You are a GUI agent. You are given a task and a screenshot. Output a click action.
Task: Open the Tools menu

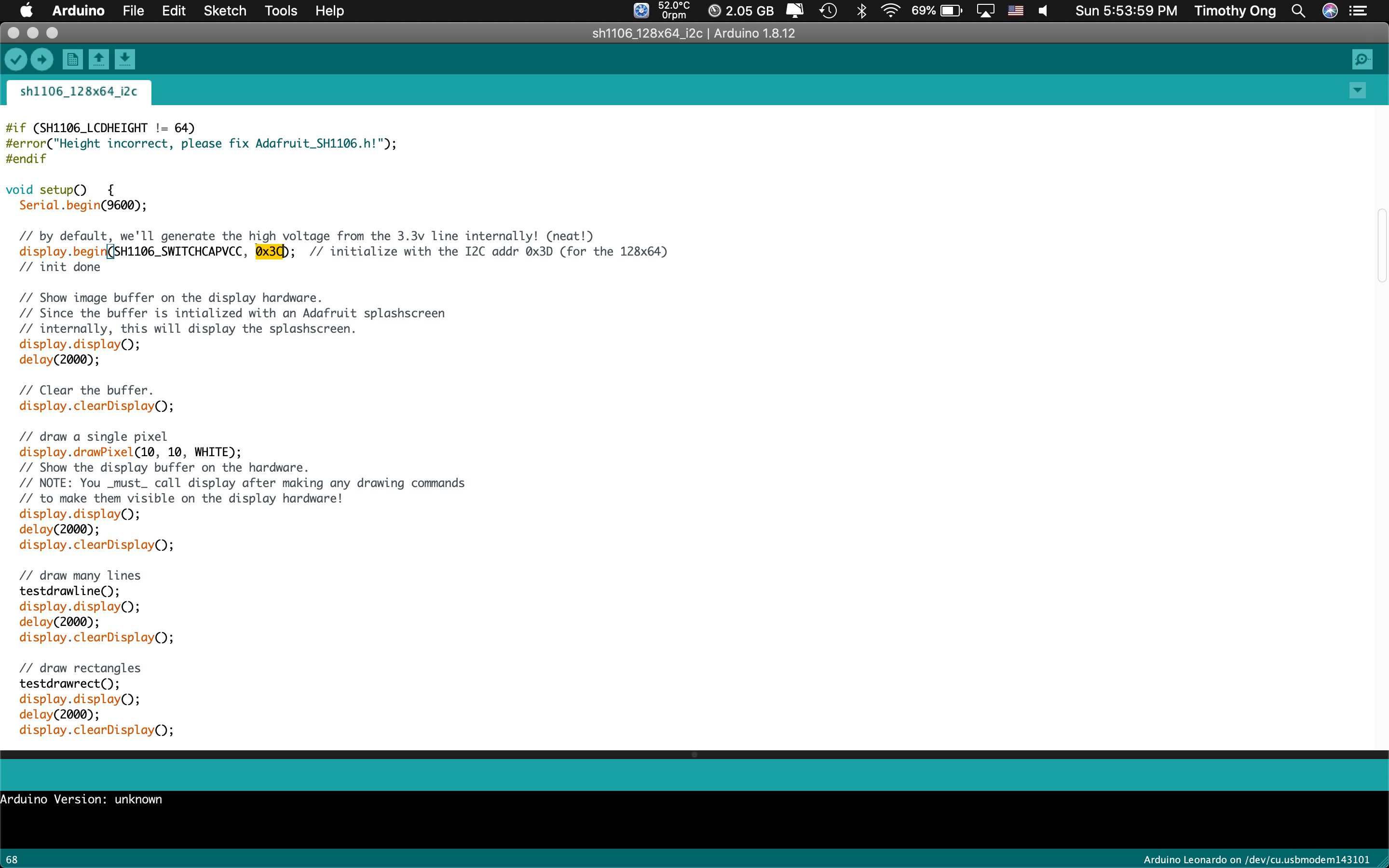(x=280, y=10)
